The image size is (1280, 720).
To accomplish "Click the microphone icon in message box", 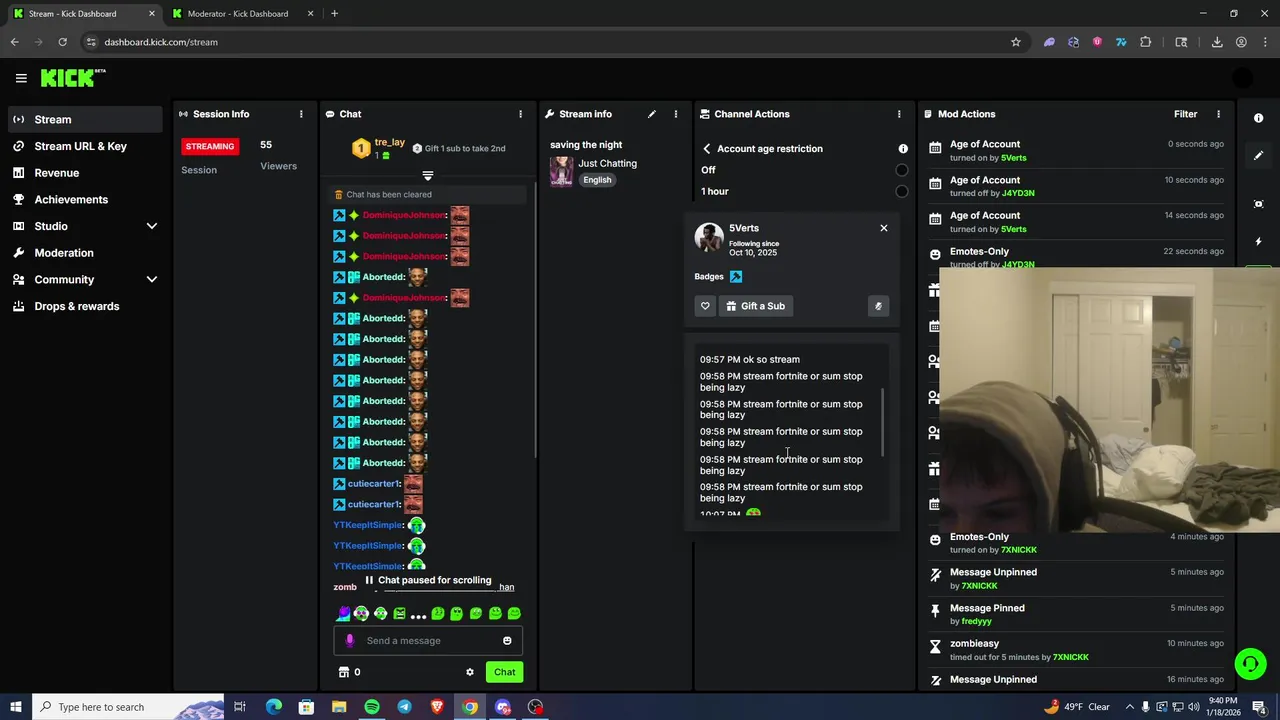I will pos(349,641).
